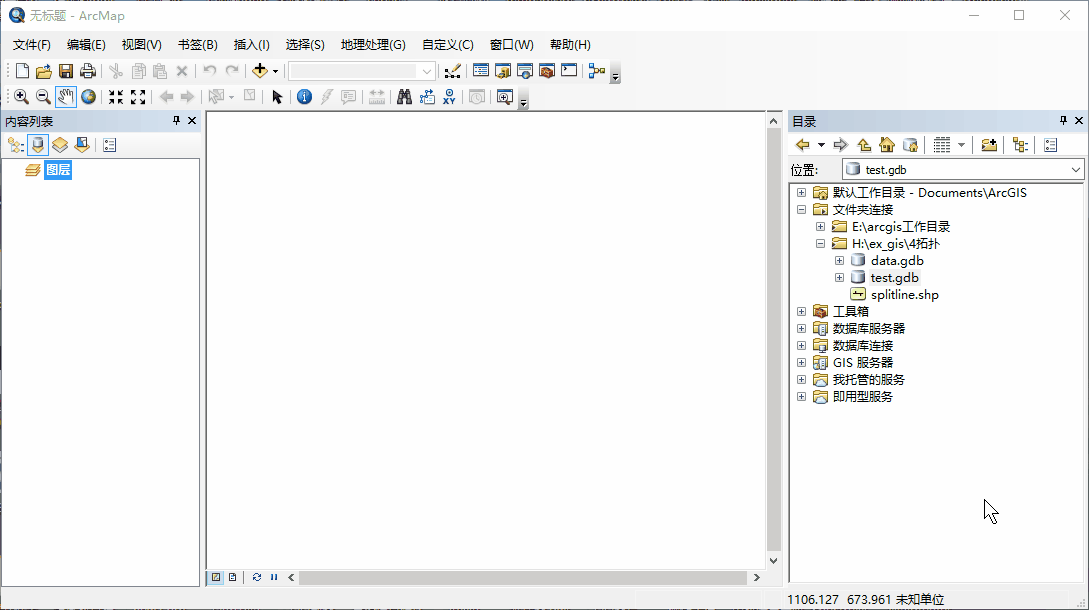Open the 自定义(C) menu

tap(448, 44)
